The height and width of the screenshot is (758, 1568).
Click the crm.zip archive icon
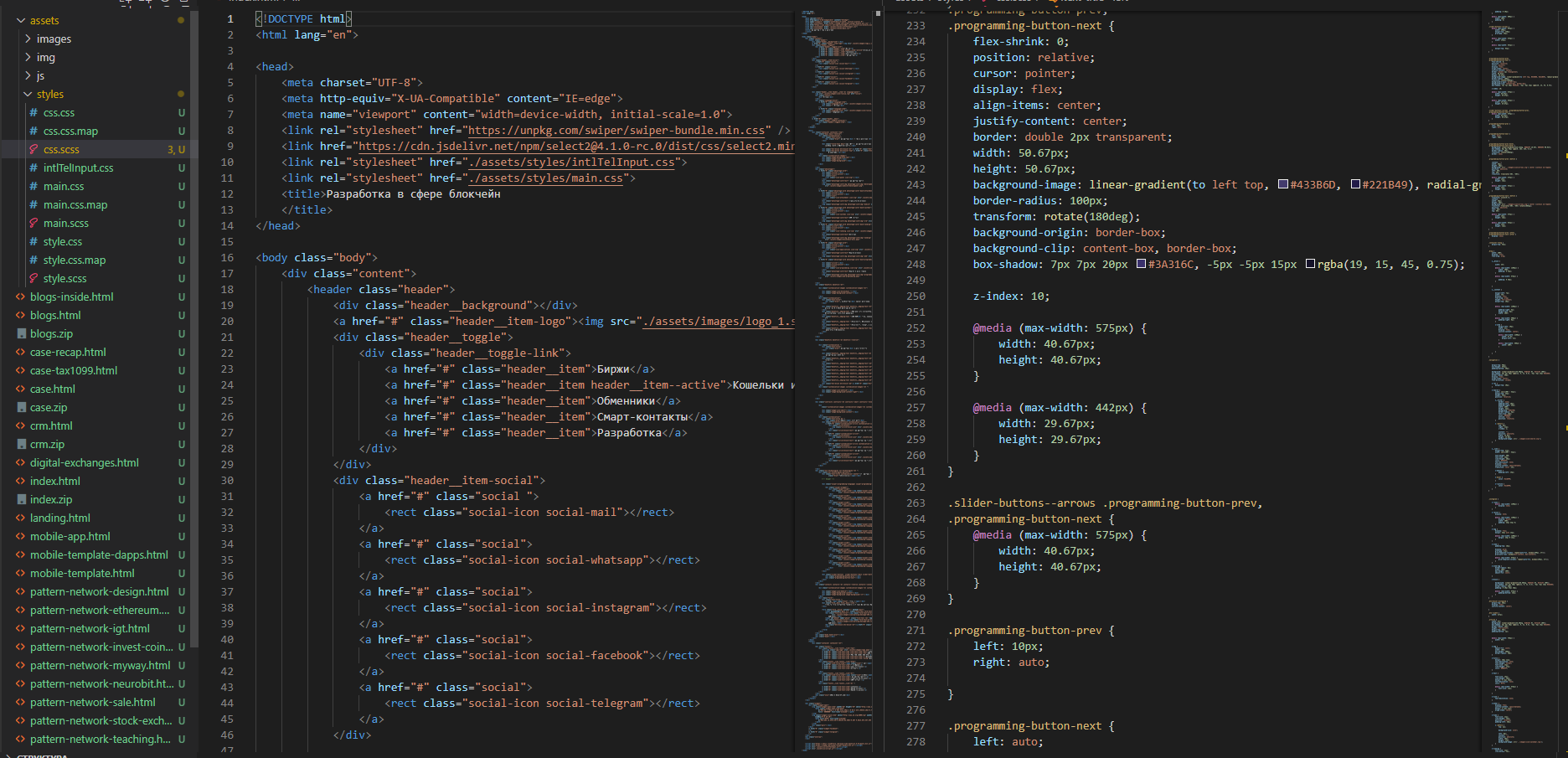pyautogui.click(x=21, y=444)
